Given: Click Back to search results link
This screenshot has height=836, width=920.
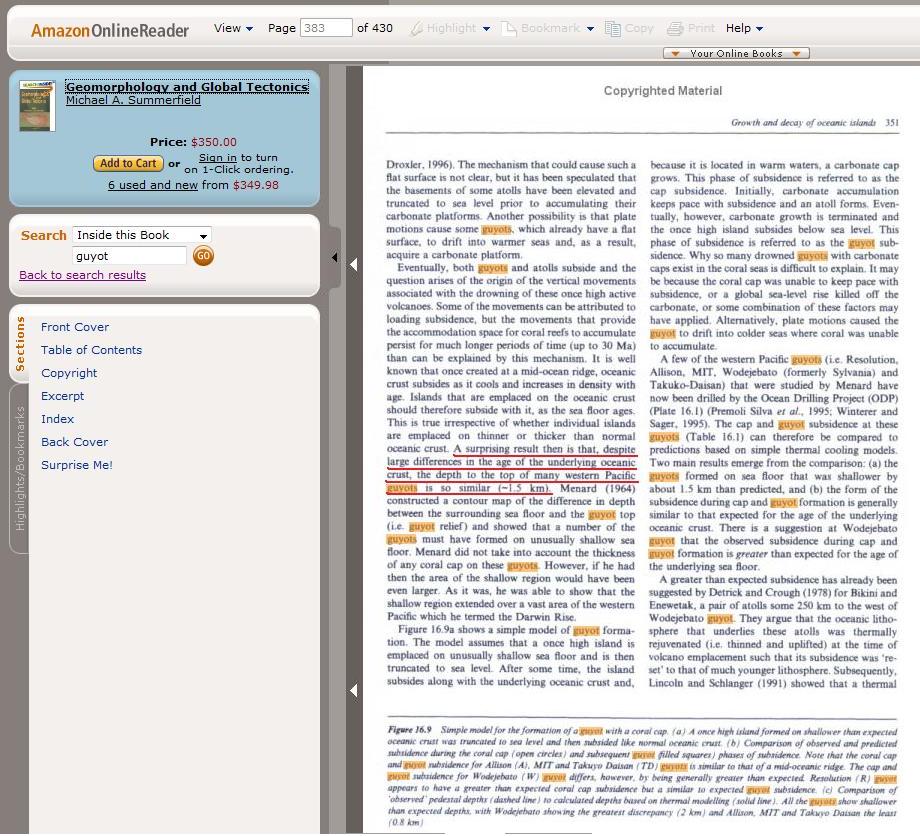Looking at the screenshot, I should click(x=83, y=275).
